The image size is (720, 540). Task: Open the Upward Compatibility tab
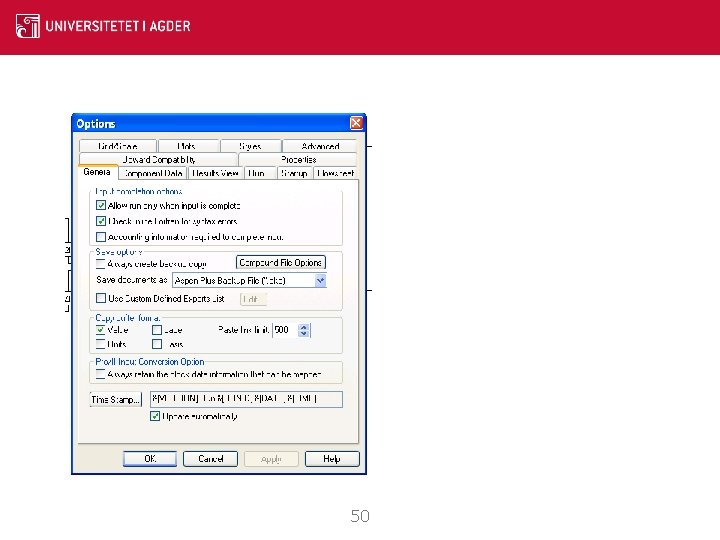(158, 159)
